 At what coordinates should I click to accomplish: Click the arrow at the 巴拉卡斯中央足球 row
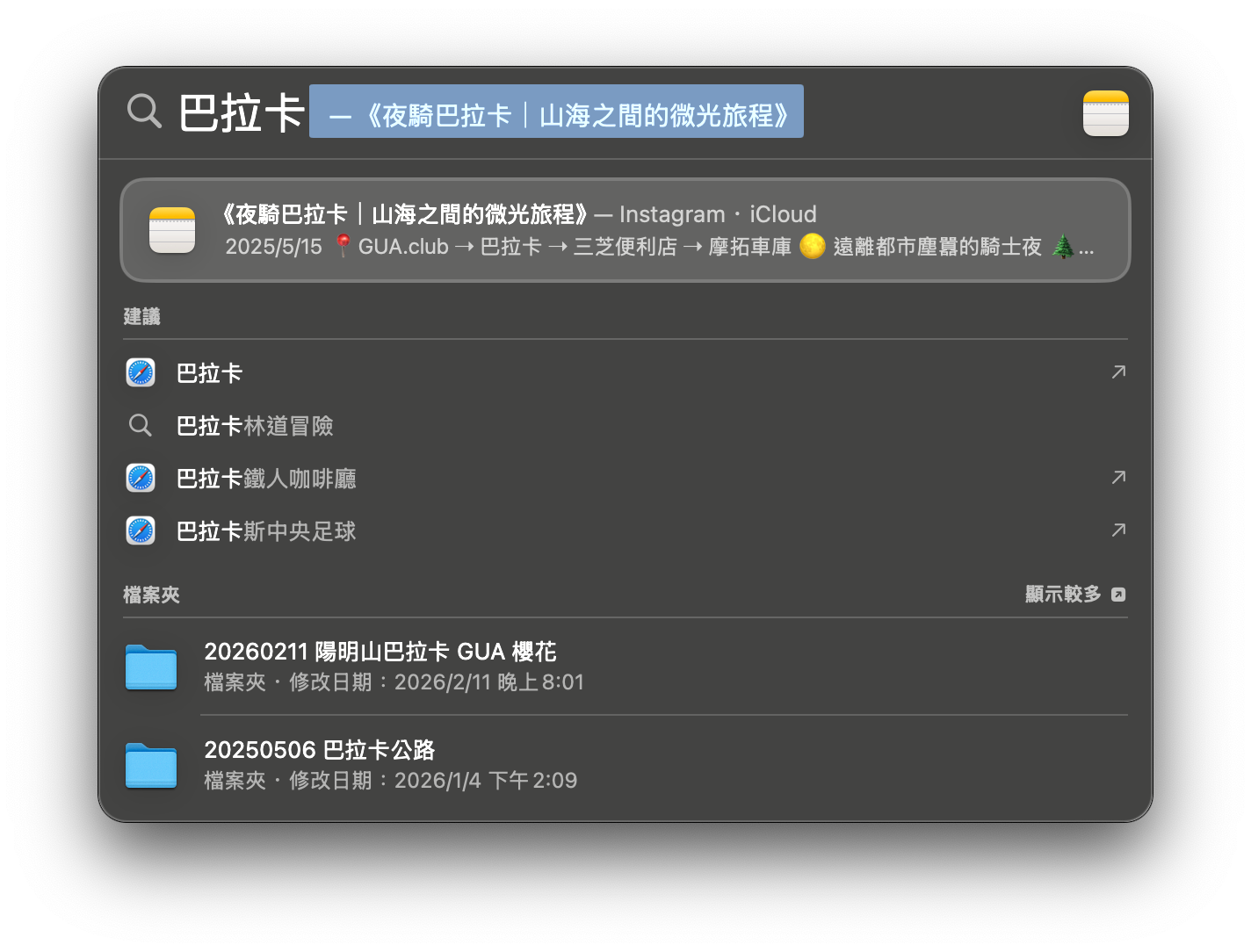click(x=1118, y=530)
